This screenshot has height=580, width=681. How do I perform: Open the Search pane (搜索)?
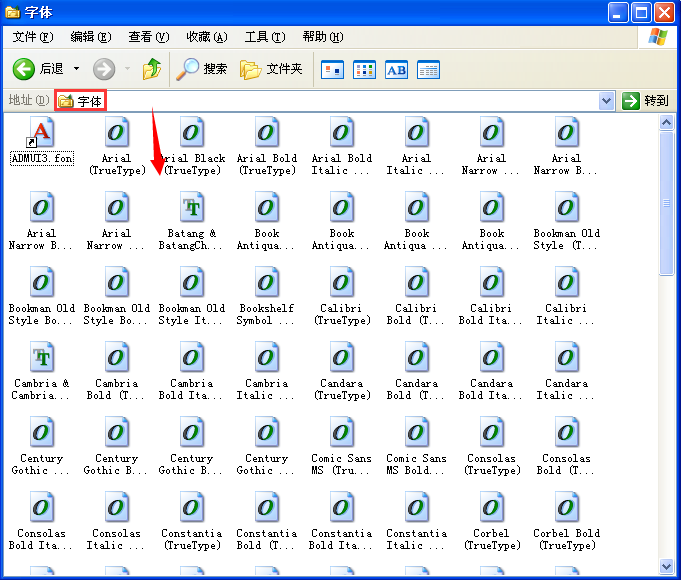click(x=202, y=69)
